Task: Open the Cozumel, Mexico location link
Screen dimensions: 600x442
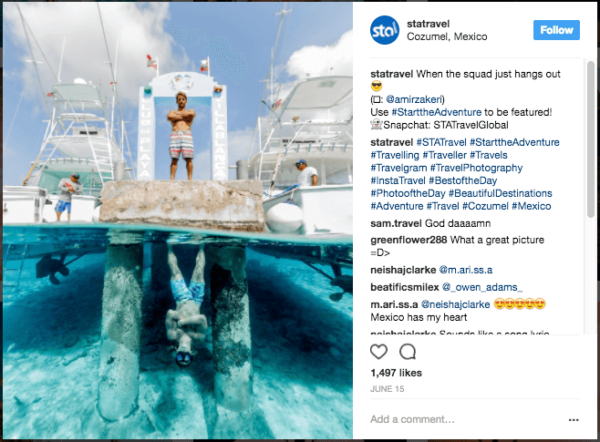Action: point(447,37)
